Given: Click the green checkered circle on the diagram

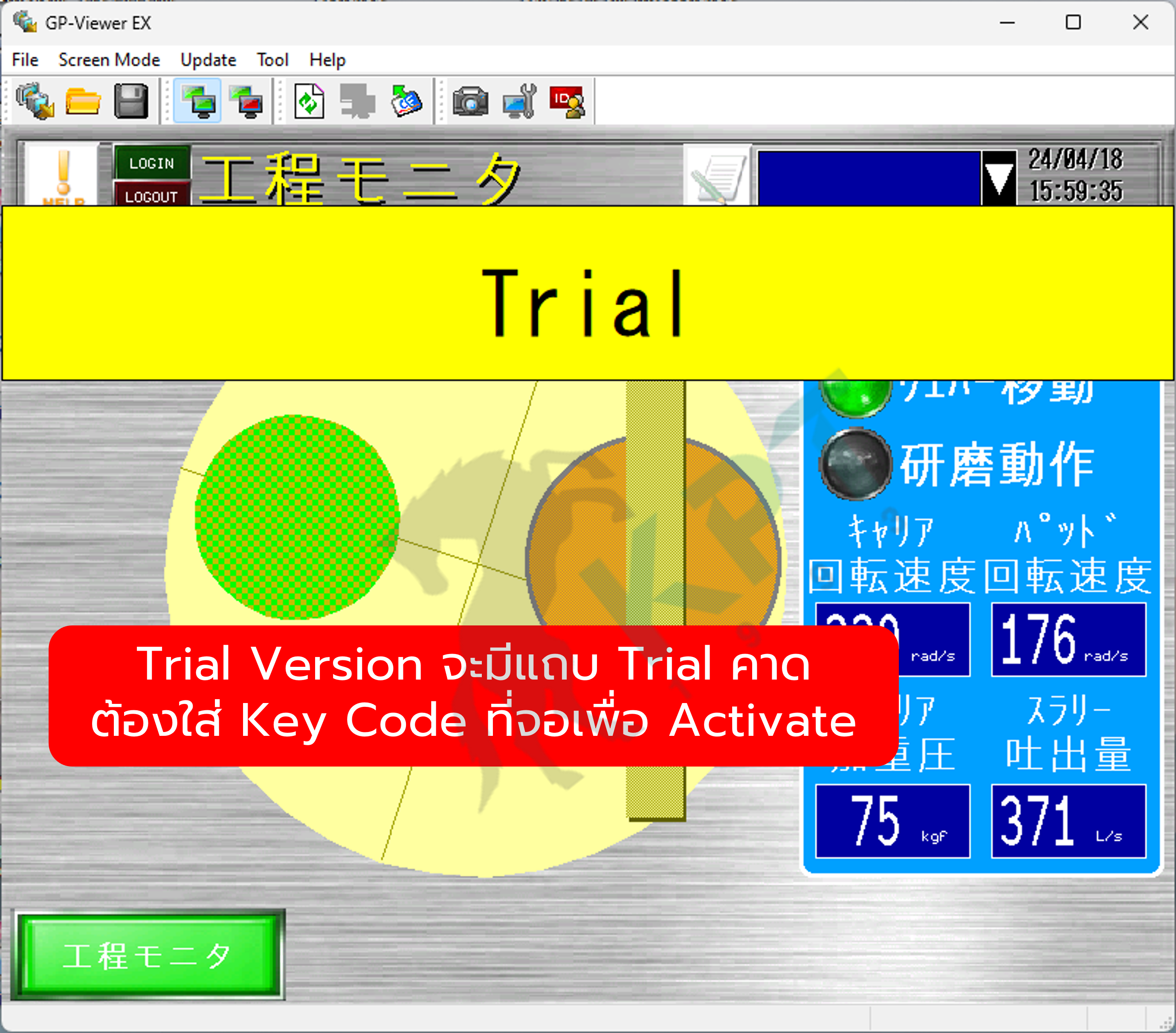Looking at the screenshot, I should (x=297, y=517).
